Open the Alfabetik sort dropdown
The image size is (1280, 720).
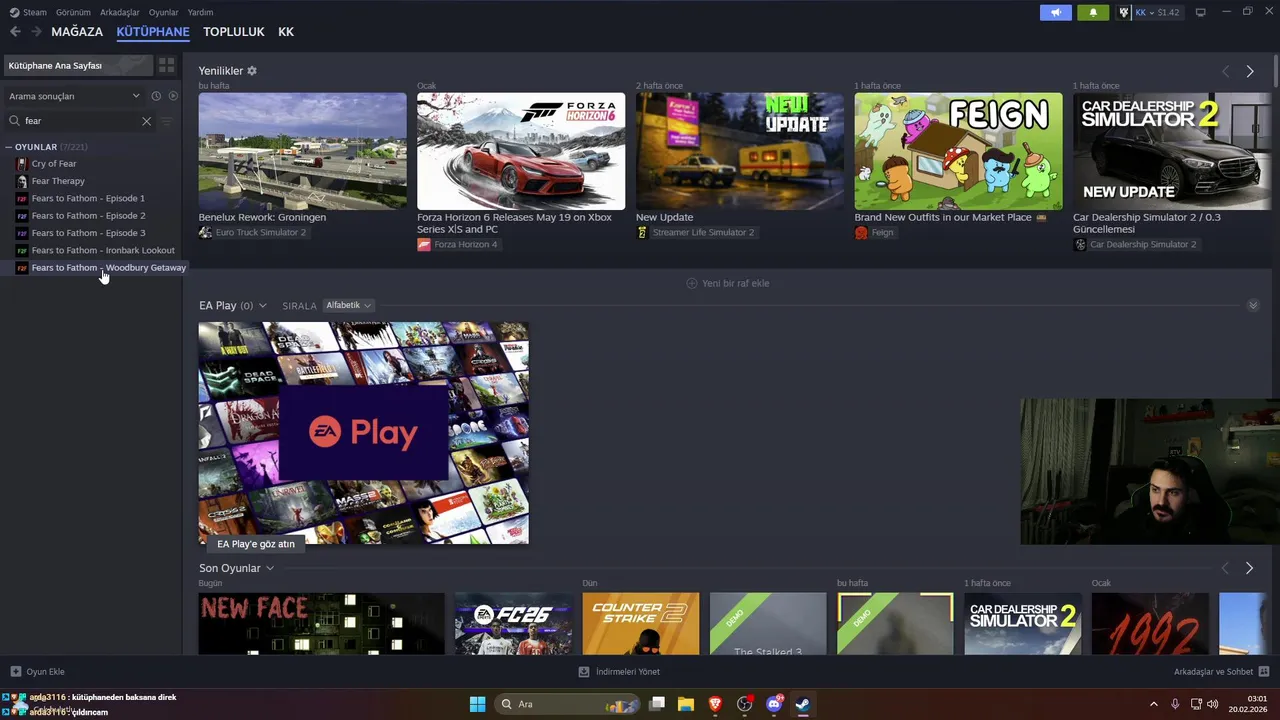pyautogui.click(x=348, y=305)
